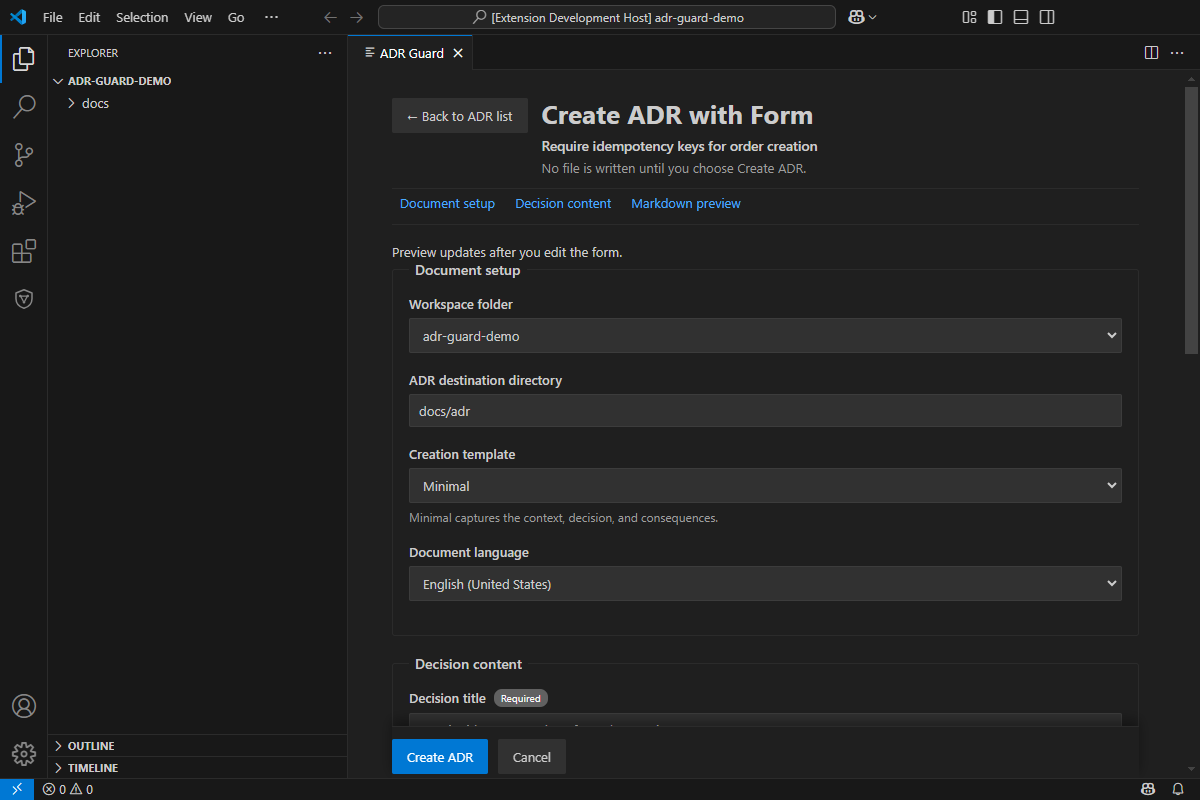1200x800 pixels.
Task: Open the Selection menu
Action: point(142,17)
